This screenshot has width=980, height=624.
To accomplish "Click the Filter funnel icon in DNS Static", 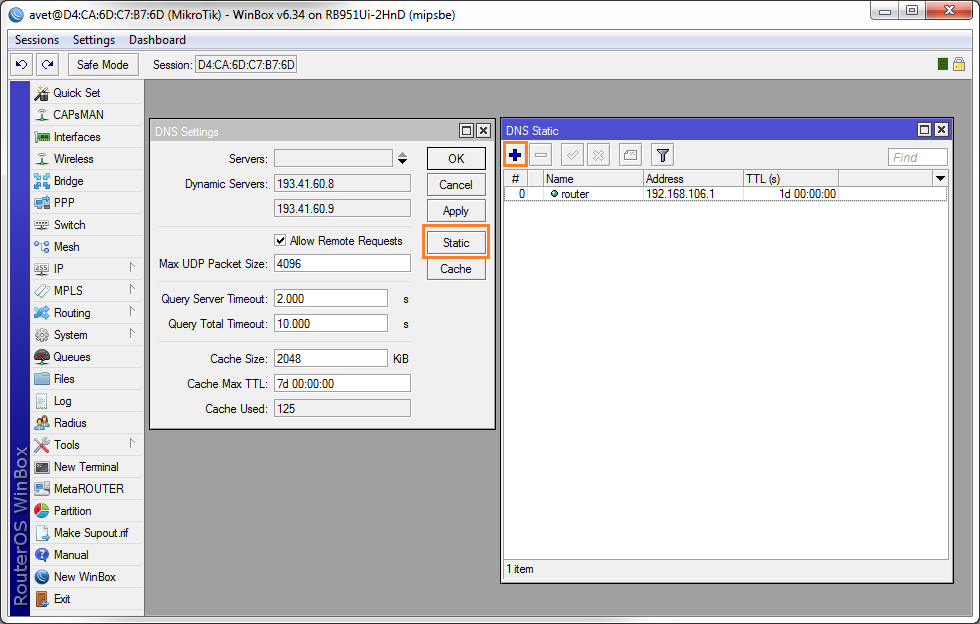I will click(x=662, y=155).
